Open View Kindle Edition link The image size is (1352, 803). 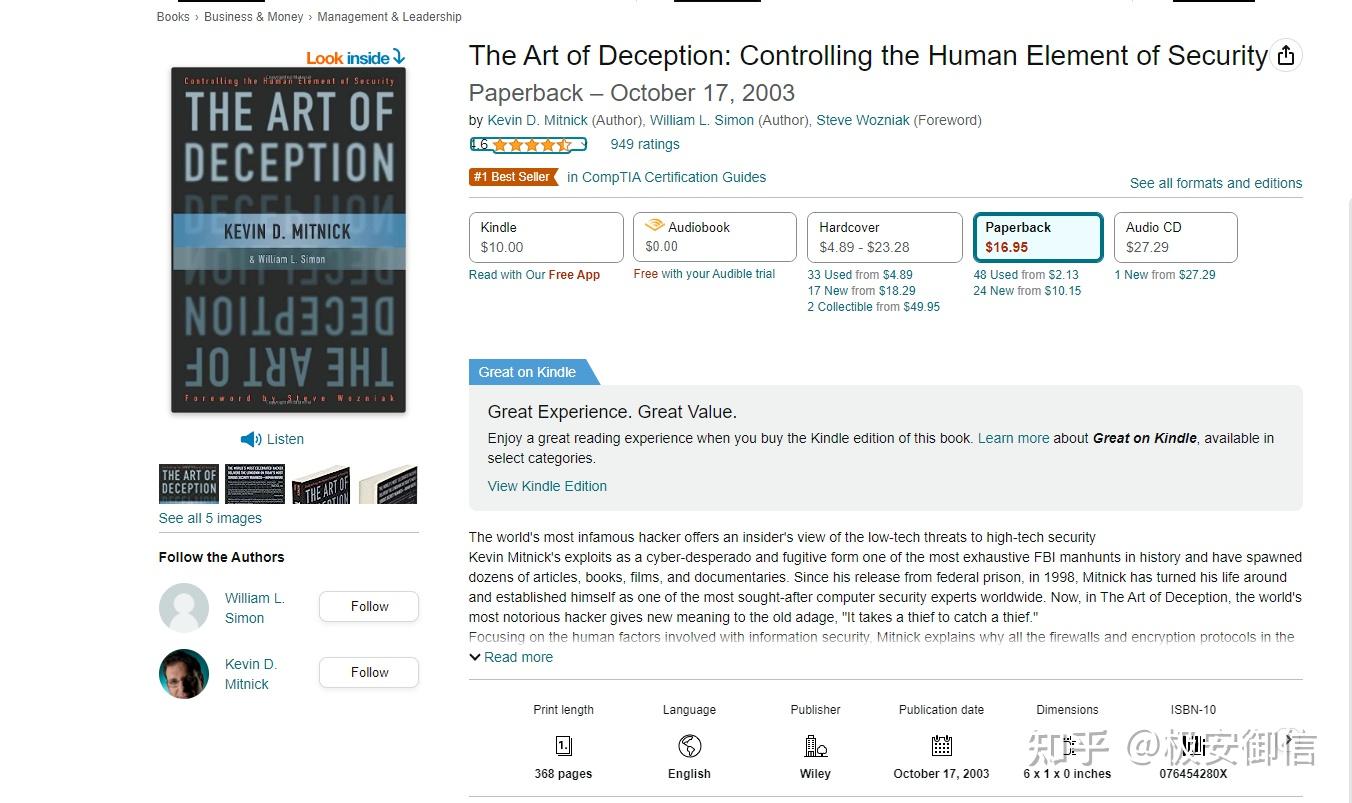[547, 486]
